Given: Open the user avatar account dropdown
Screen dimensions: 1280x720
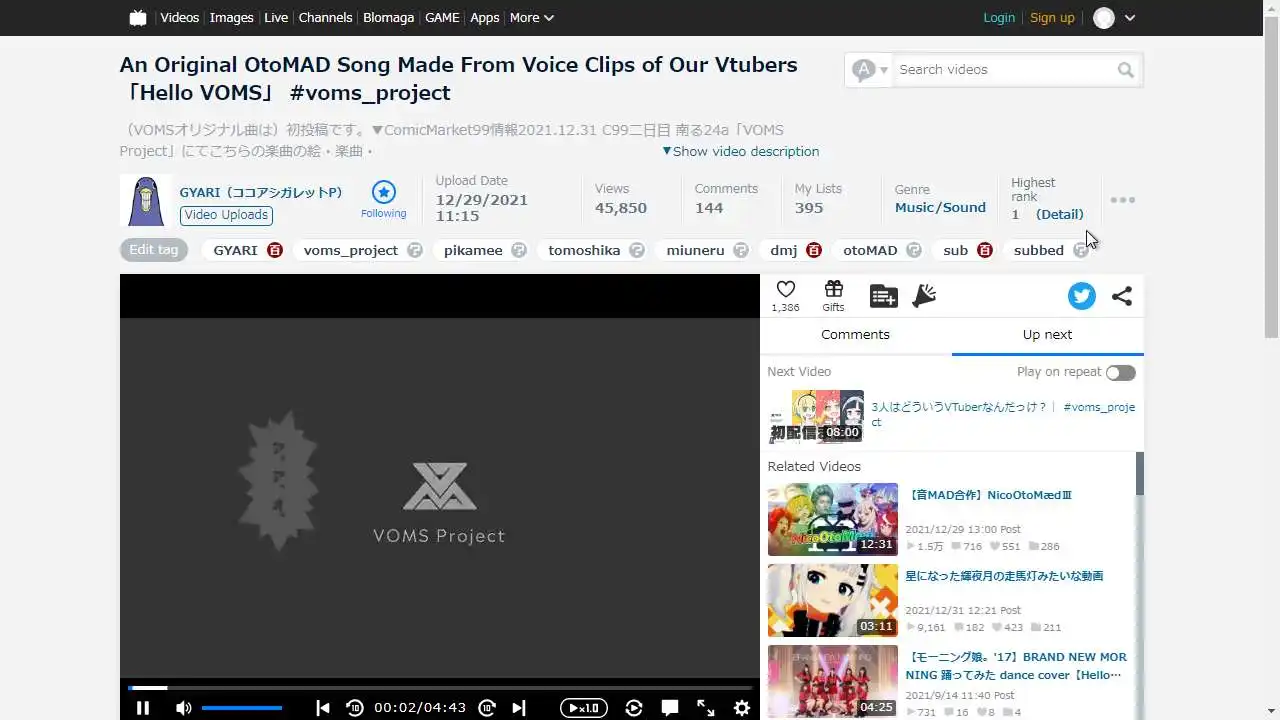Looking at the screenshot, I should pyautogui.click(x=1114, y=18).
